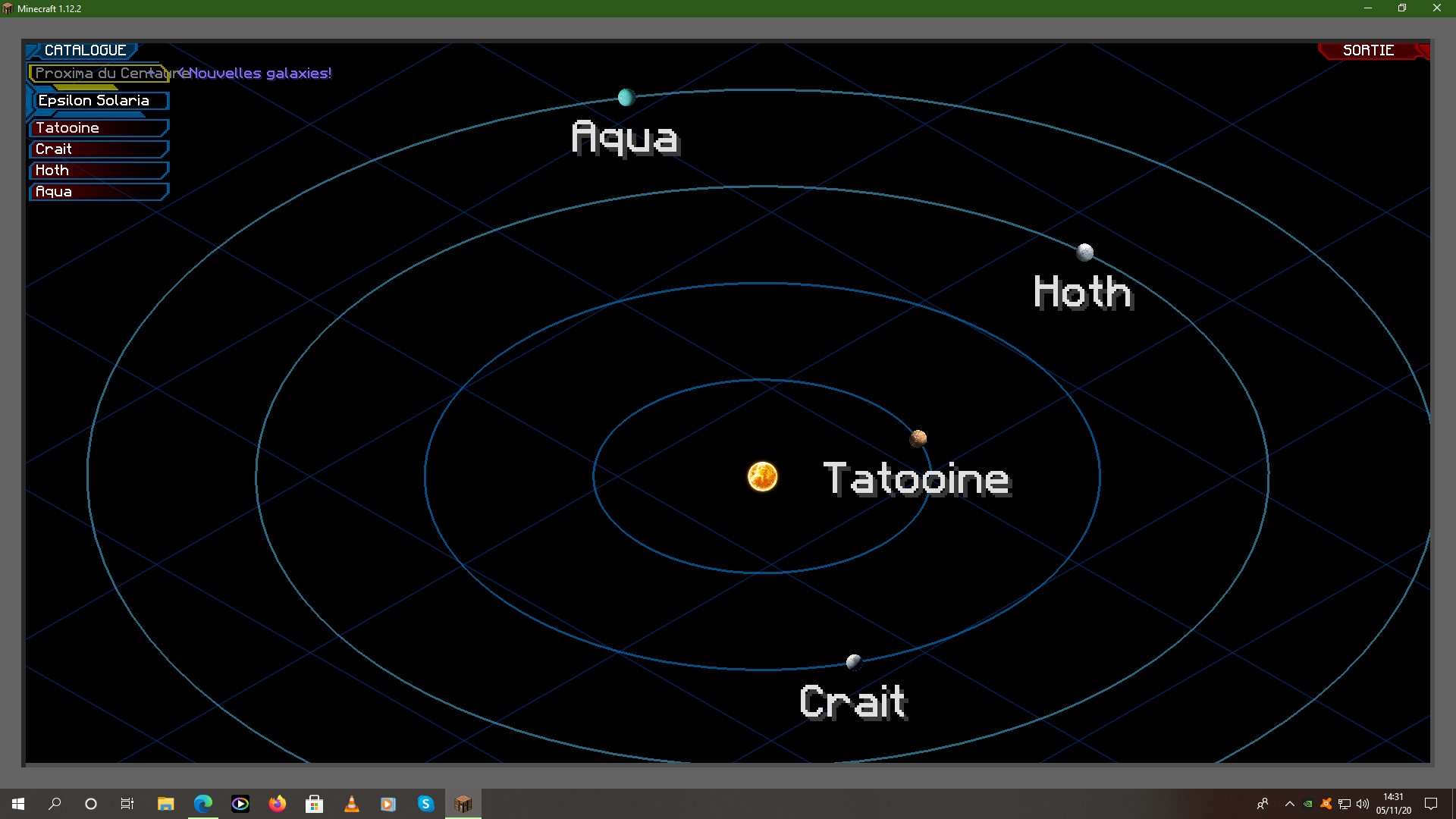
Task: Select Proxima du Centaure galaxy entry
Action: [99, 73]
